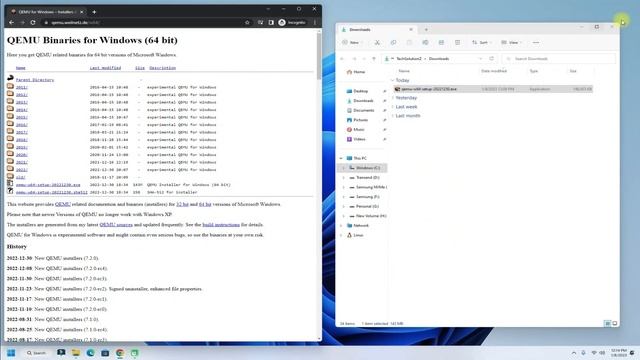
Task: Open Microsoft Edge from the taskbar
Action: pos(90,353)
